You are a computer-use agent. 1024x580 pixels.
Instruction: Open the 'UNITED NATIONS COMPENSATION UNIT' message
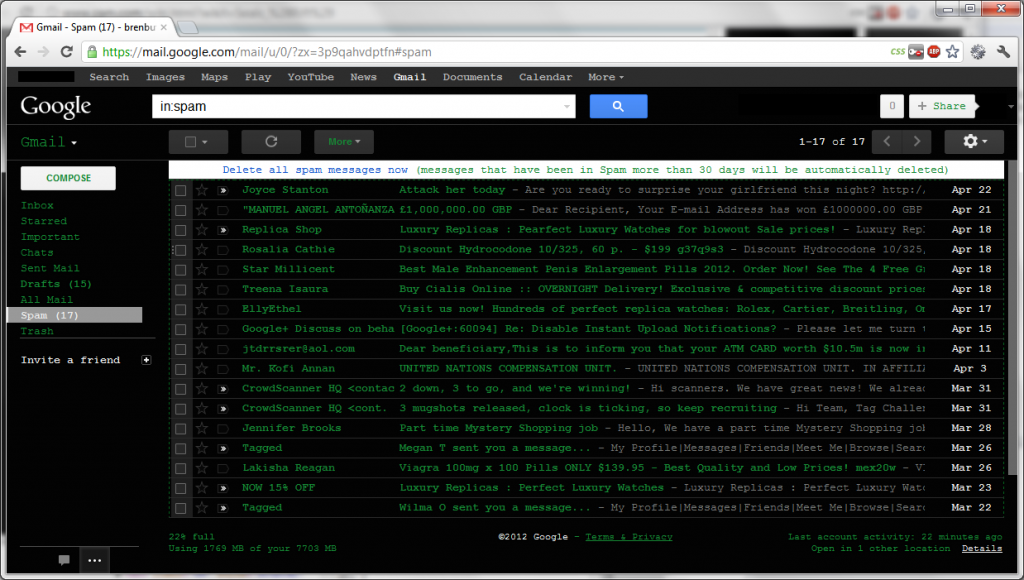[x=508, y=369]
